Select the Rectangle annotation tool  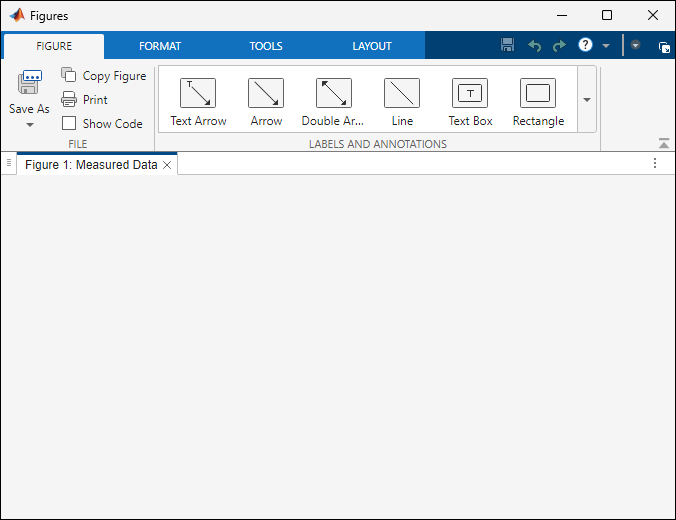tap(538, 102)
